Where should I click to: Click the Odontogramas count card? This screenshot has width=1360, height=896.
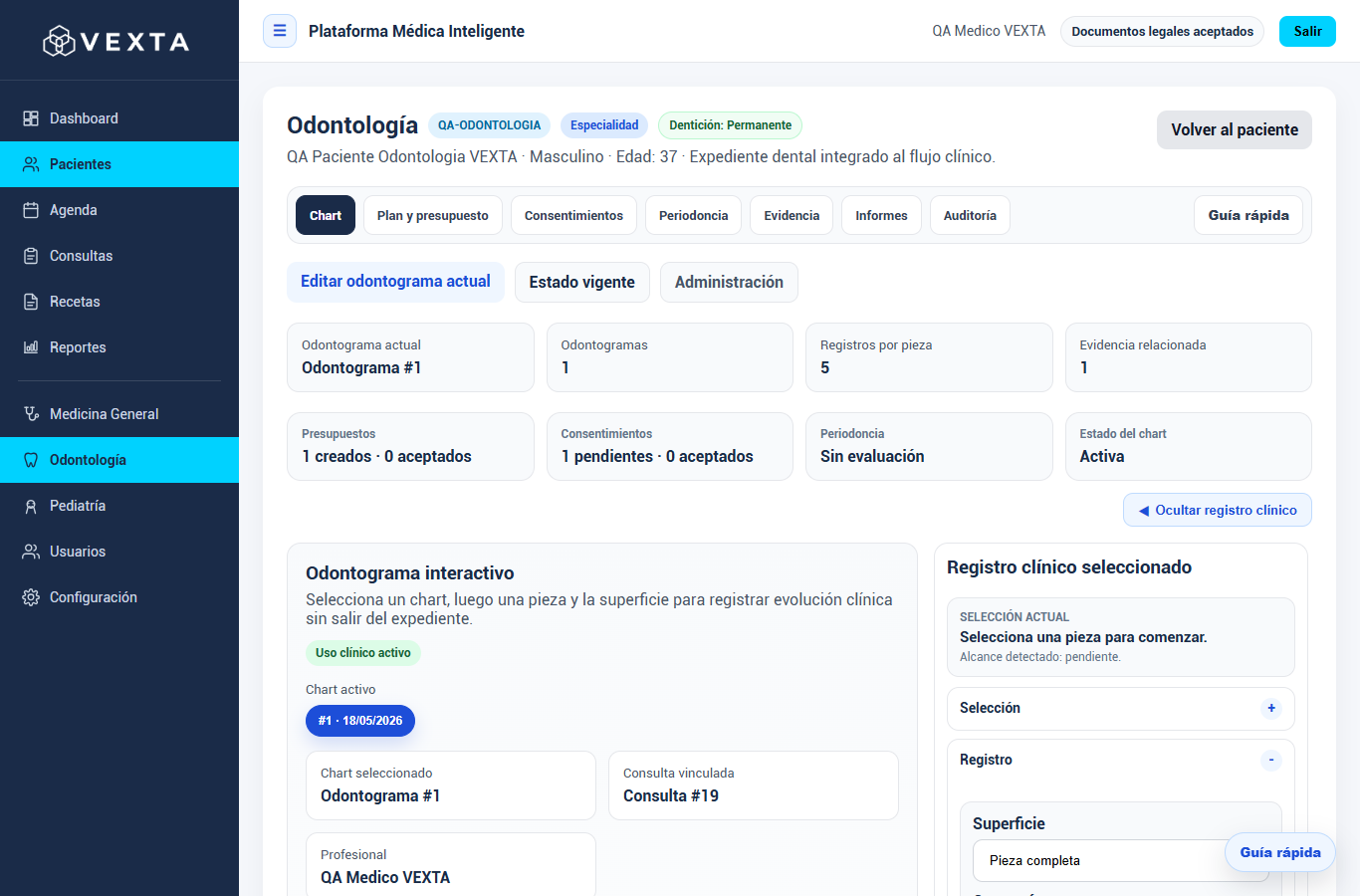[x=670, y=357]
